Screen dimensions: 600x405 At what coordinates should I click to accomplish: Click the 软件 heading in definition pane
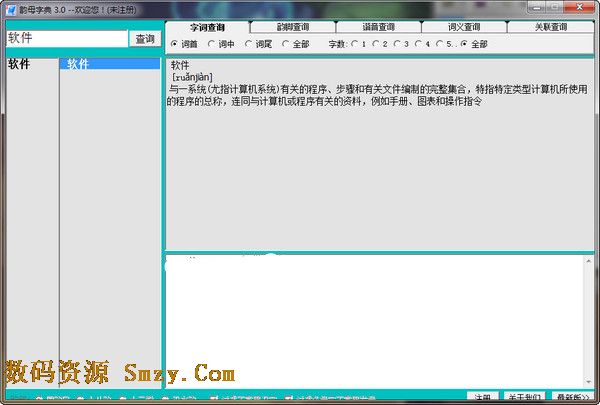180,65
